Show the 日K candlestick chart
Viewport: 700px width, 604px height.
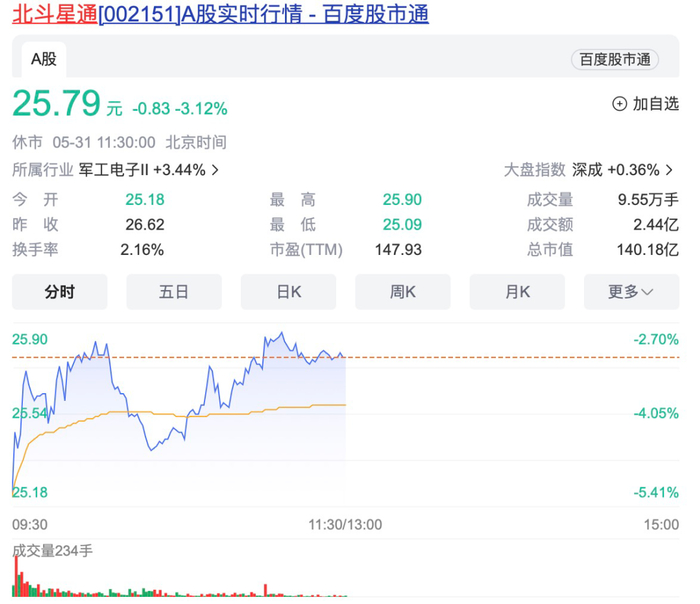[288, 291]
